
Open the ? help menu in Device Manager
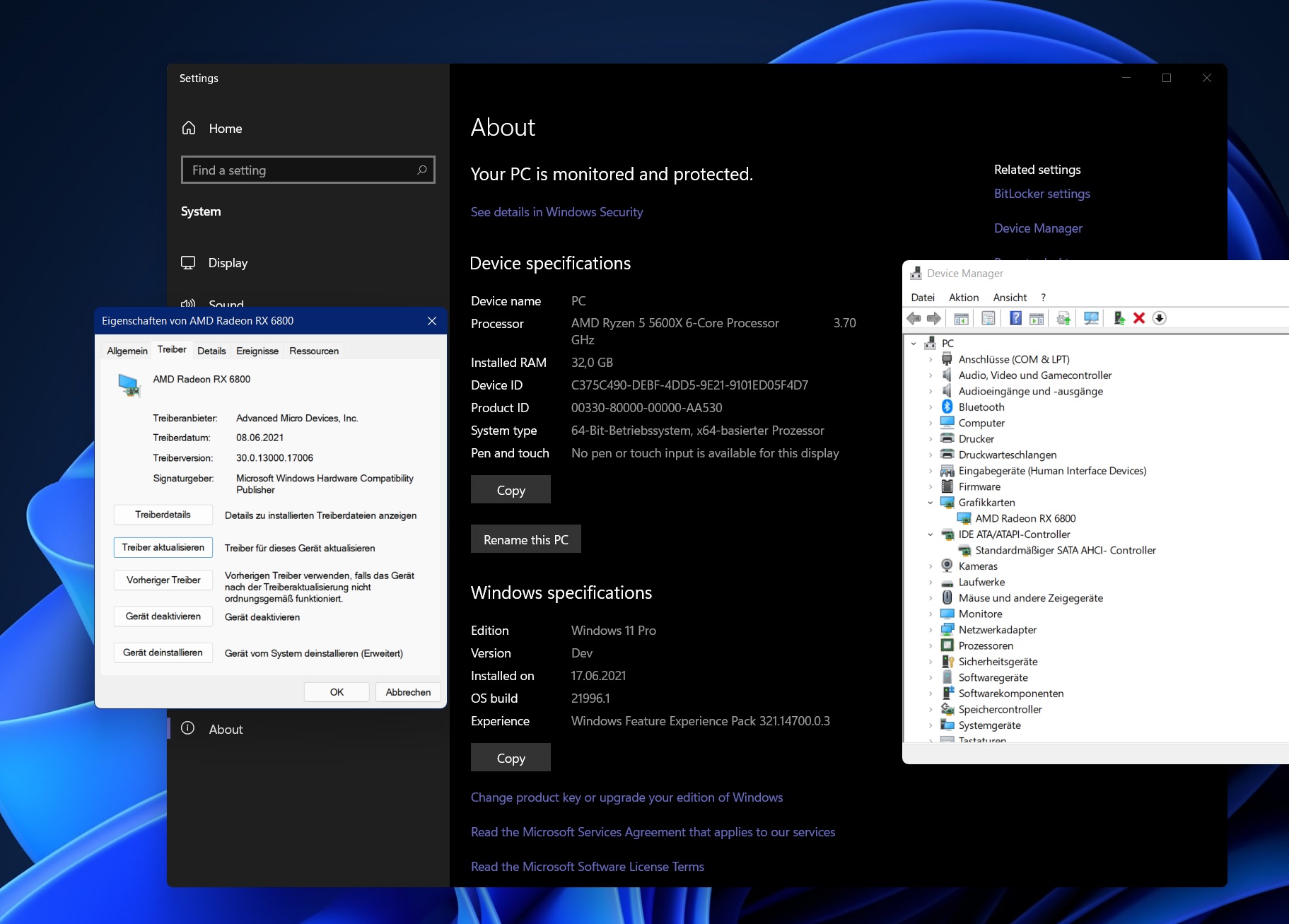tap(1043, 298)
